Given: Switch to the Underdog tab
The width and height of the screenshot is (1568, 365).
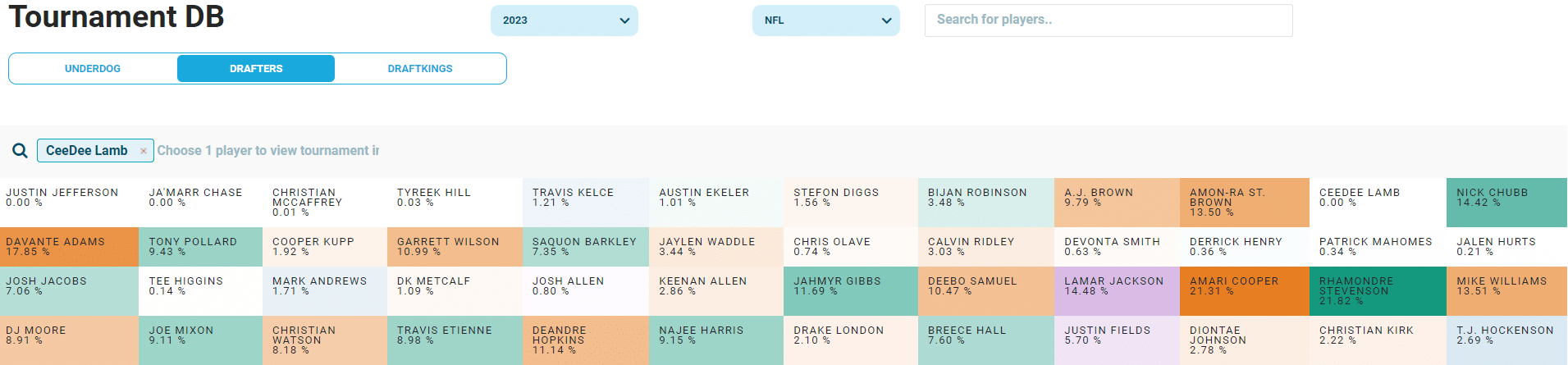Looking at the screenshot, I should tap(93, 69).
